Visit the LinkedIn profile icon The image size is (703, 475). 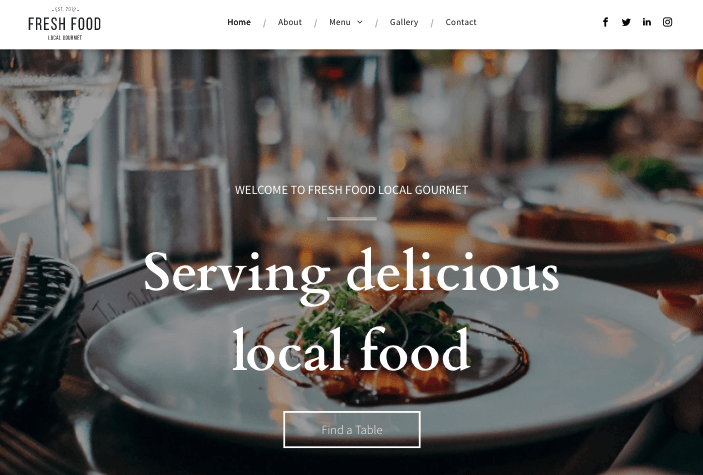pos(647,22)
